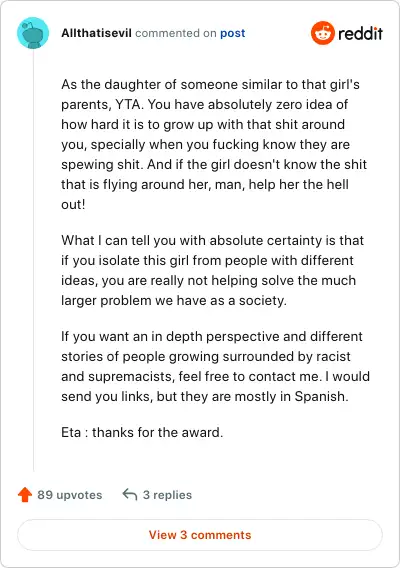Viewport: 400px width, 568px height.
Task: Click the reply arrow icon
Action: [130, 494]
